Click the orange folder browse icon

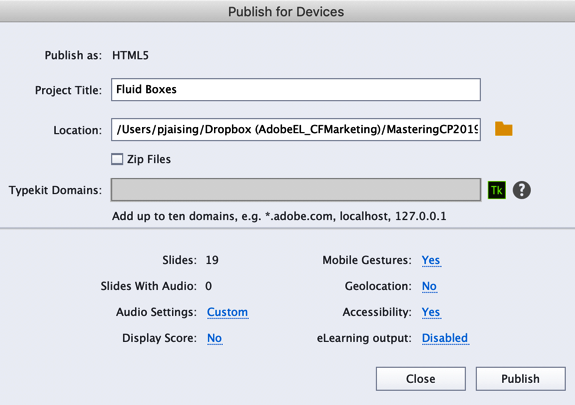click(503, 129)
